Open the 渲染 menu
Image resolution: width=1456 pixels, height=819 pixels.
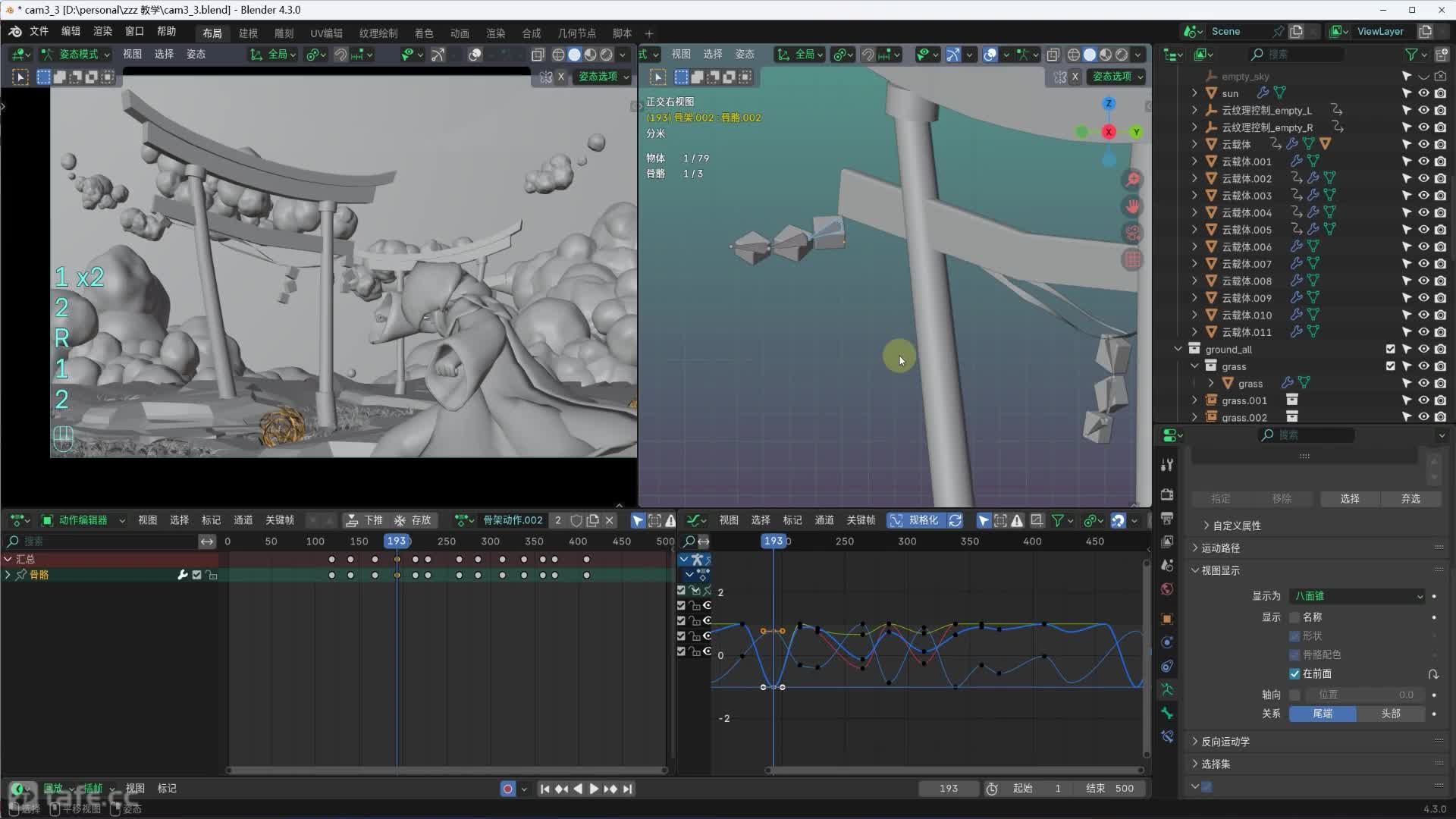(x=102, y=31)
